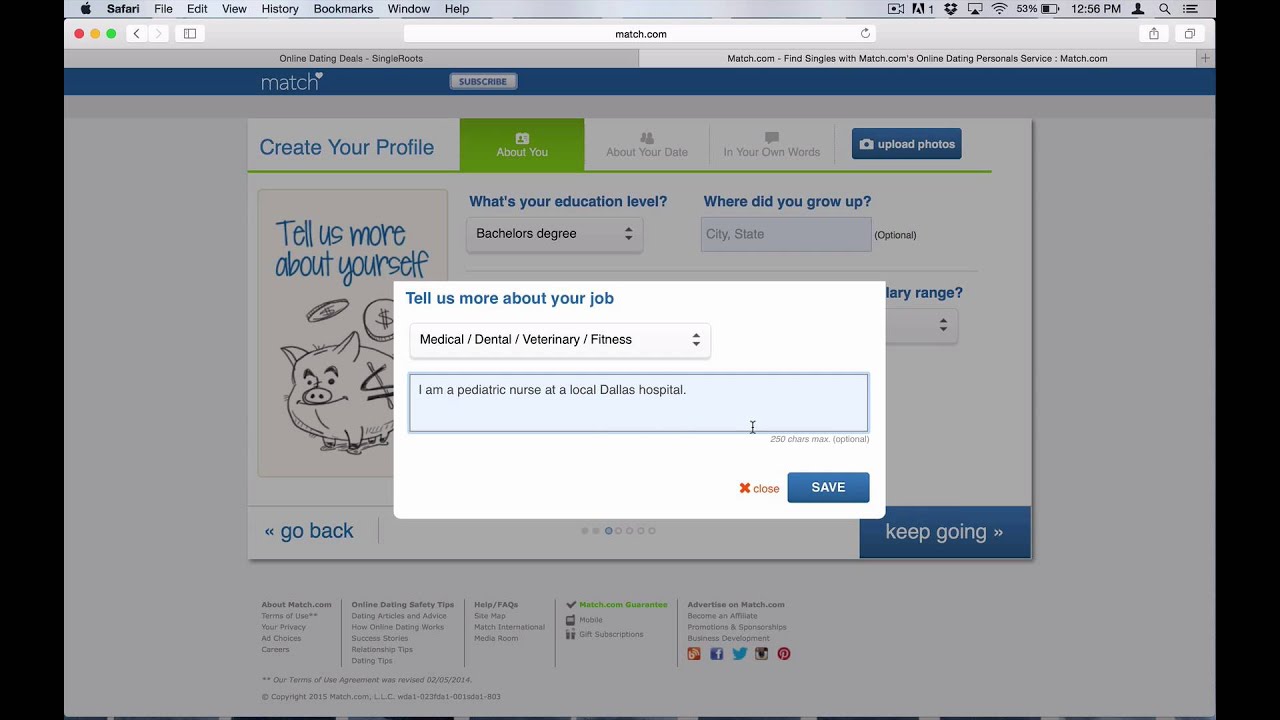Open the Dropbox menu bar icon
Viewport: 1280px width, 720px height.
click(x=950, y=9)
